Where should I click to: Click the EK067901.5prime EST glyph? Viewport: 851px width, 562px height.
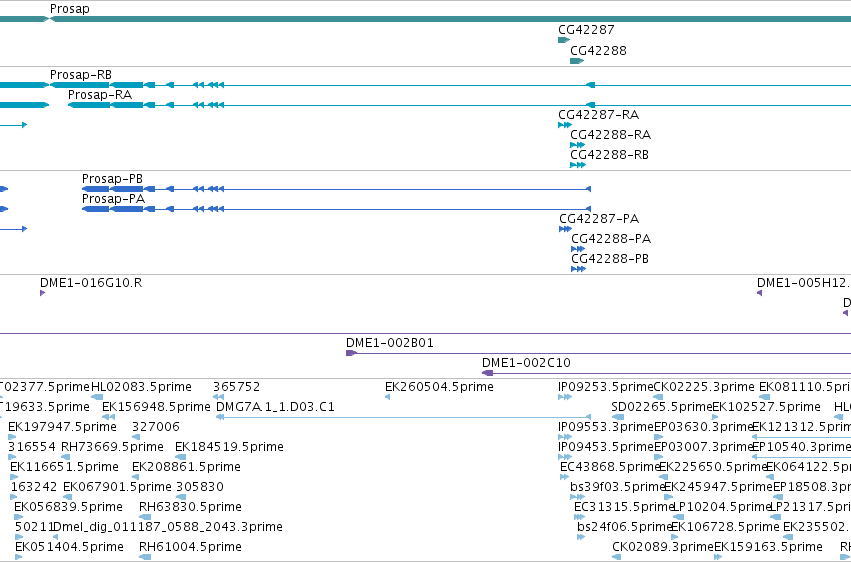(x=67, y=497)
